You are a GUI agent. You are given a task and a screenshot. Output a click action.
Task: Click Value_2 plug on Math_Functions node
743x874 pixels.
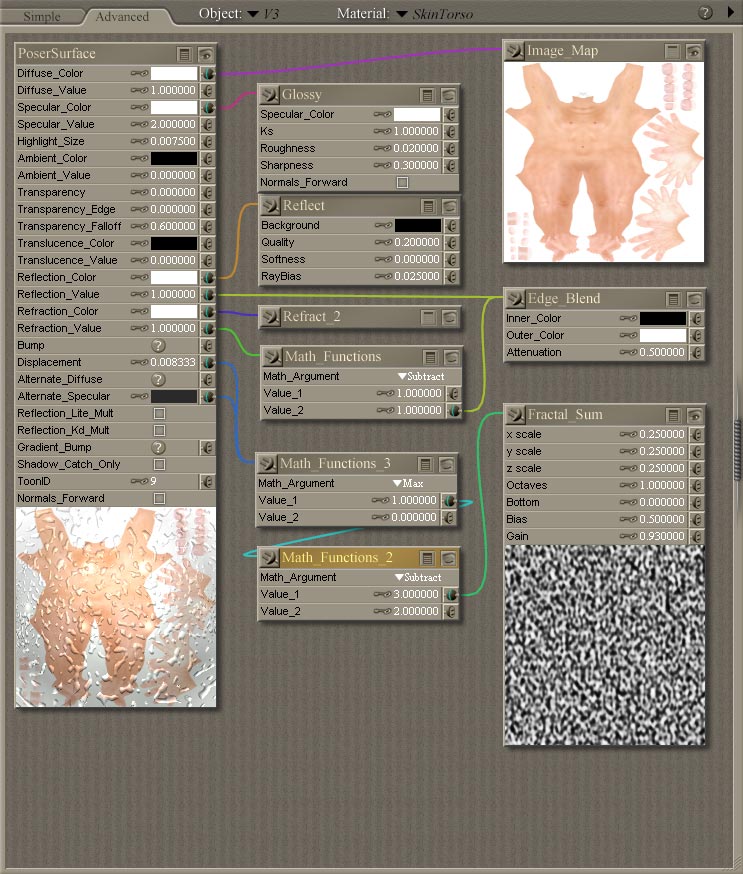click(x=454, y=411)
